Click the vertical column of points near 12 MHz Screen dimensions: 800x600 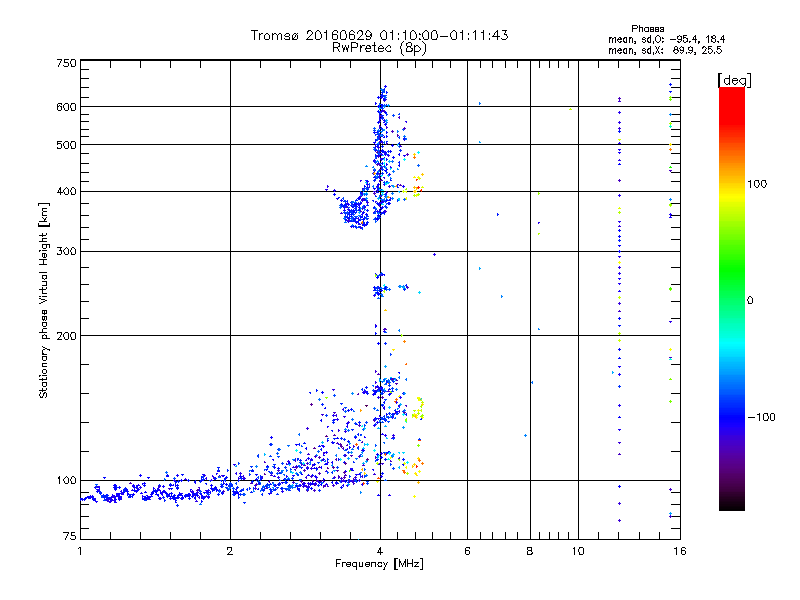tap(619, 309)
